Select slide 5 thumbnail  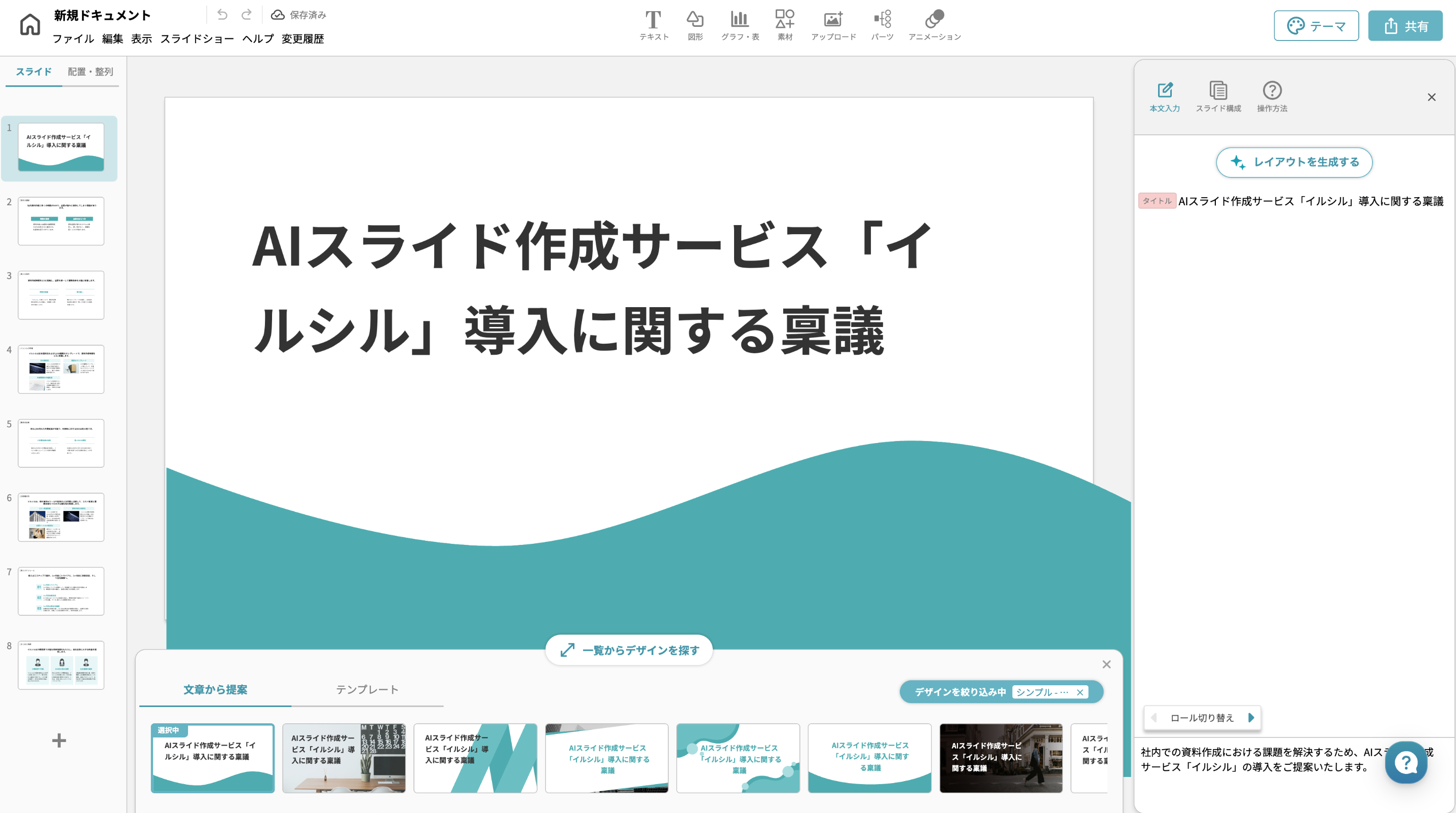61,444
